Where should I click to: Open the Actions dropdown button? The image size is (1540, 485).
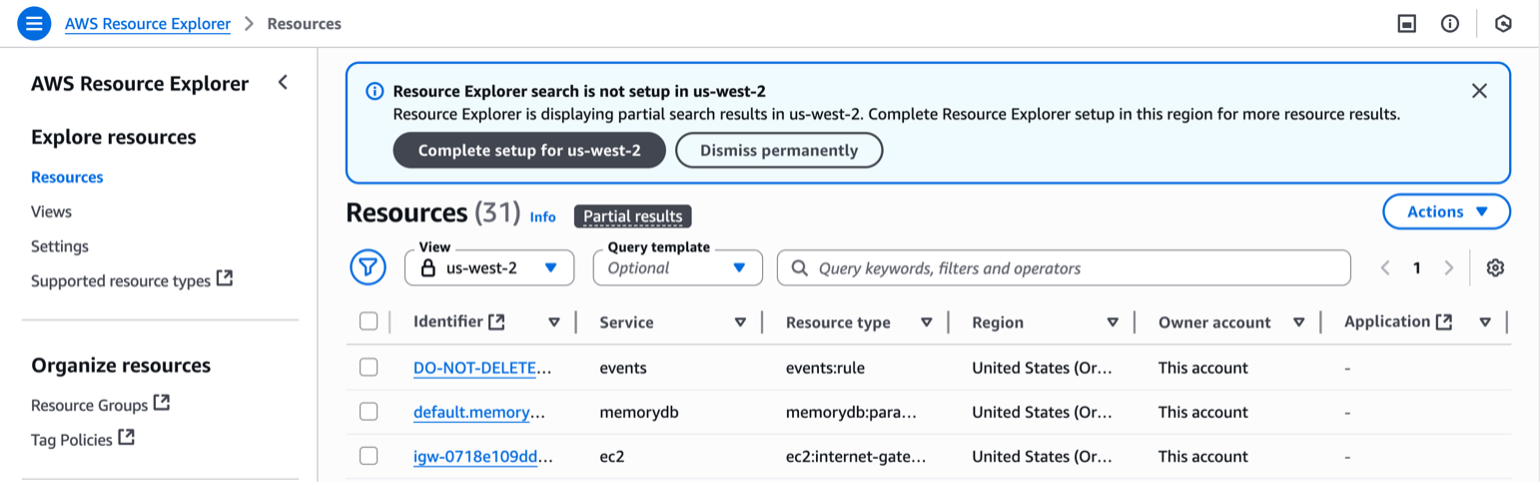tap(1446, 212)
